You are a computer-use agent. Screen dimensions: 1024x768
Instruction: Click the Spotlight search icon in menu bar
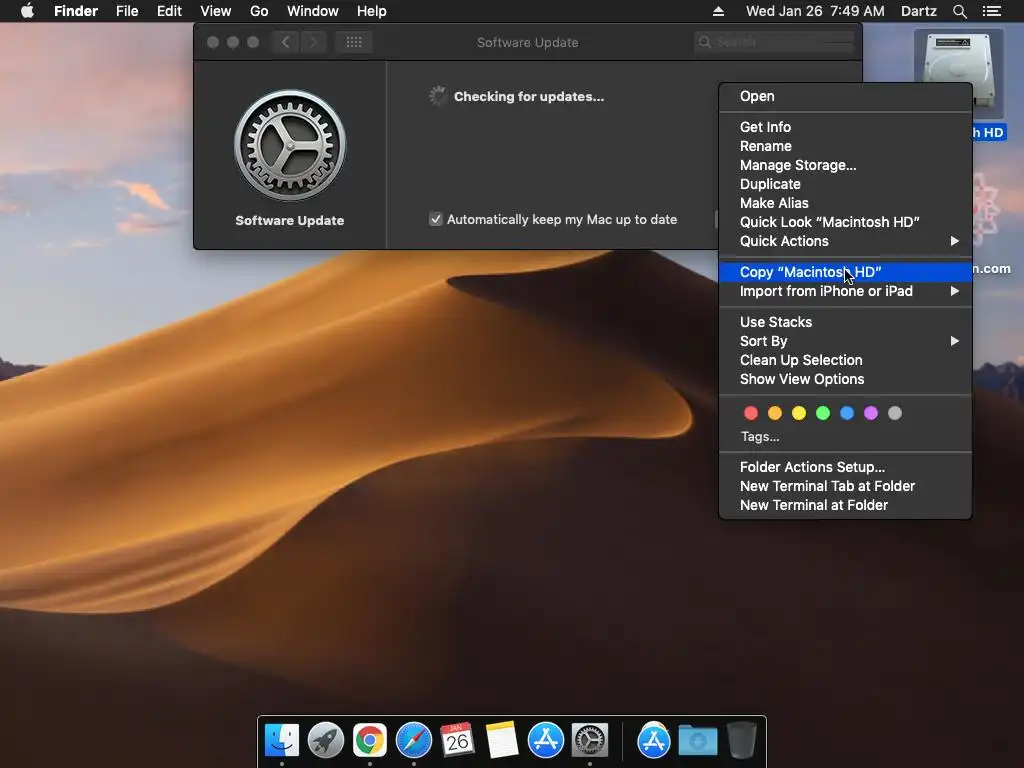pos(959,11)
